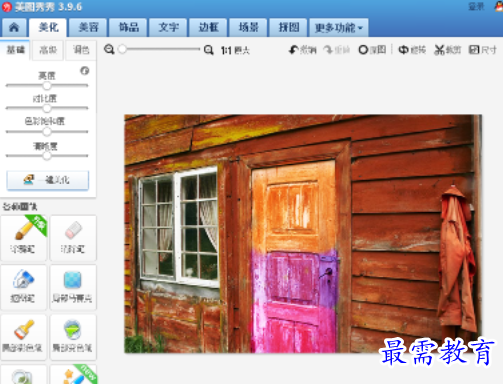Click the wooden house photo on canvas

tap(303, 233)
